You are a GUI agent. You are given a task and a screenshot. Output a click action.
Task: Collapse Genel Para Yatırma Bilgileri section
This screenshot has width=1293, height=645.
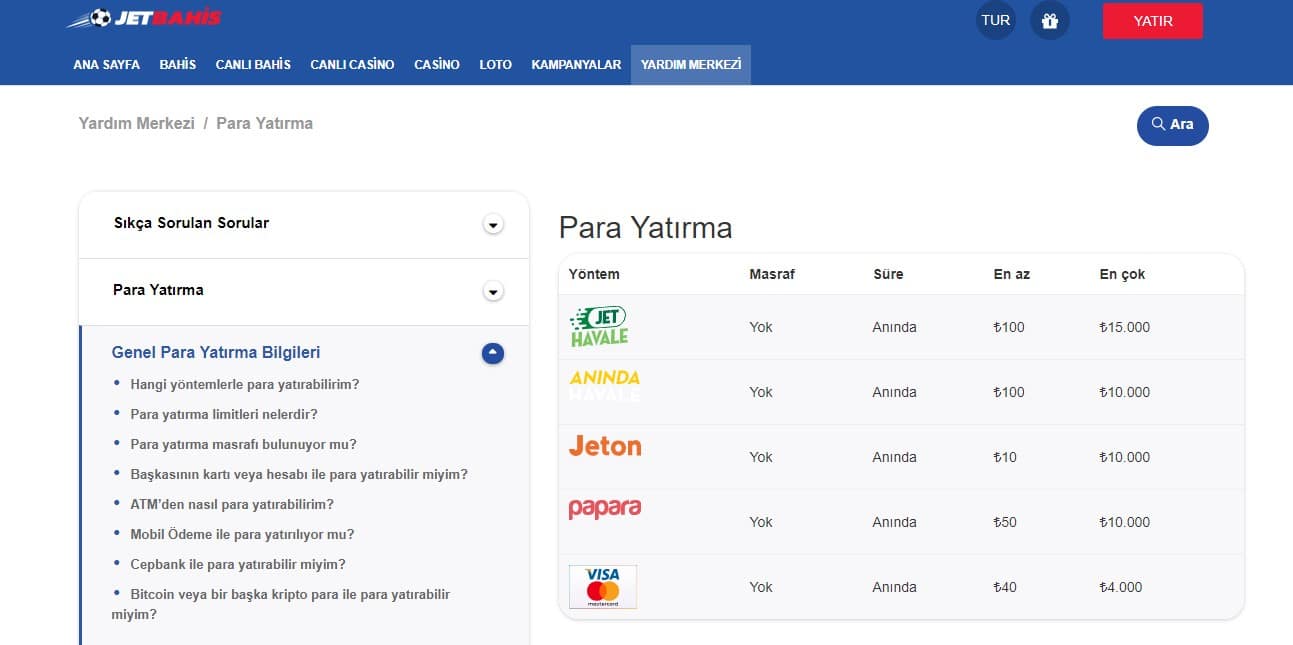(x=492, y=353)
